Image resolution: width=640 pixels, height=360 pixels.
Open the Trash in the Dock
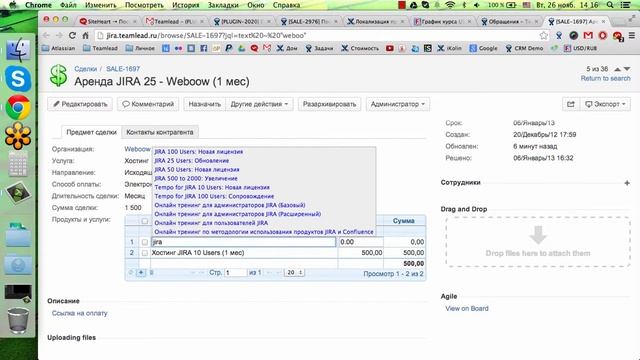18,320
